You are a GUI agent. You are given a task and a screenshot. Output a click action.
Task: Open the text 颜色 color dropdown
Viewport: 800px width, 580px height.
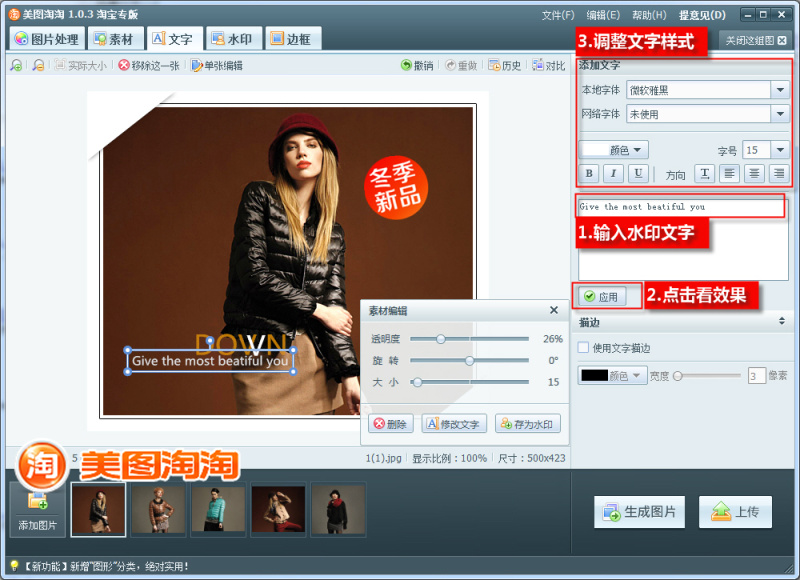pyautogui.click(x=614, y=150)
